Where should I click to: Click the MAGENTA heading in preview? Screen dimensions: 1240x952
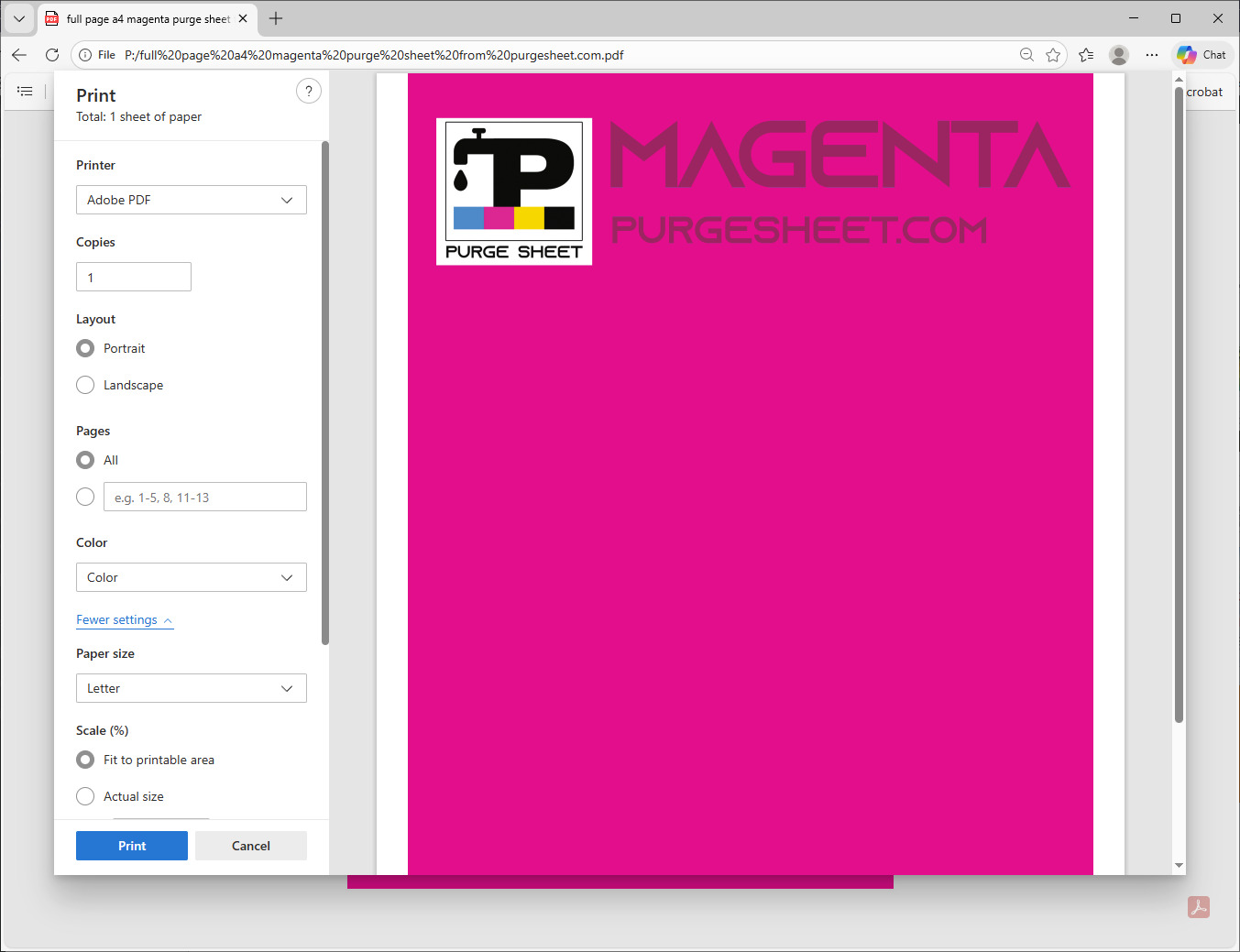[x=840, y=154]
